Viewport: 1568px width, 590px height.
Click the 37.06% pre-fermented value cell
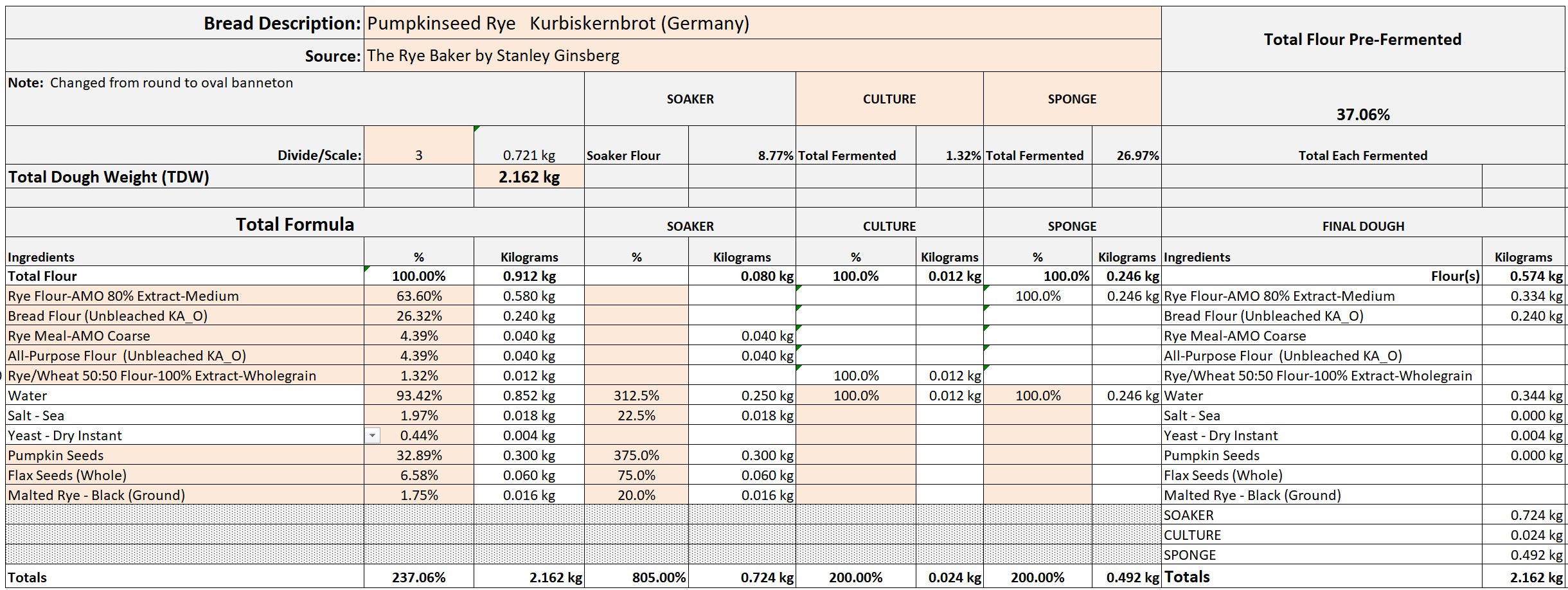pyautogui.click(x=1362, y=114)
